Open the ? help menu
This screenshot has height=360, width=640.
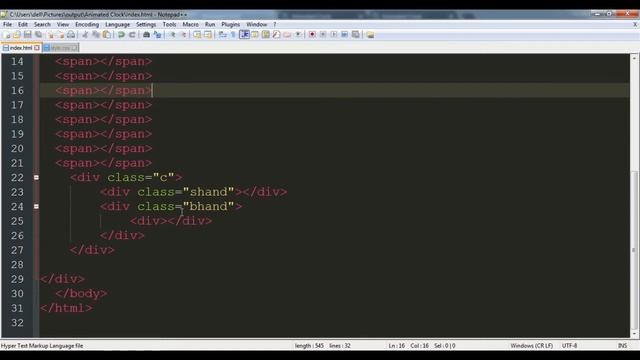coord(275,24)
